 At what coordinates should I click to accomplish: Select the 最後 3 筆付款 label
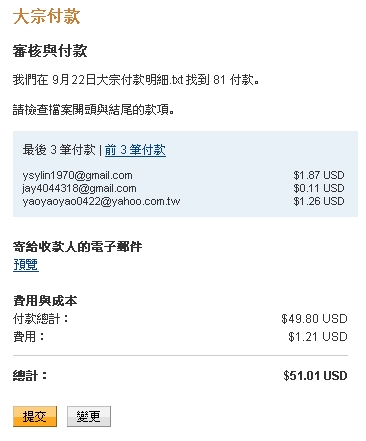[x=59, y=150]
